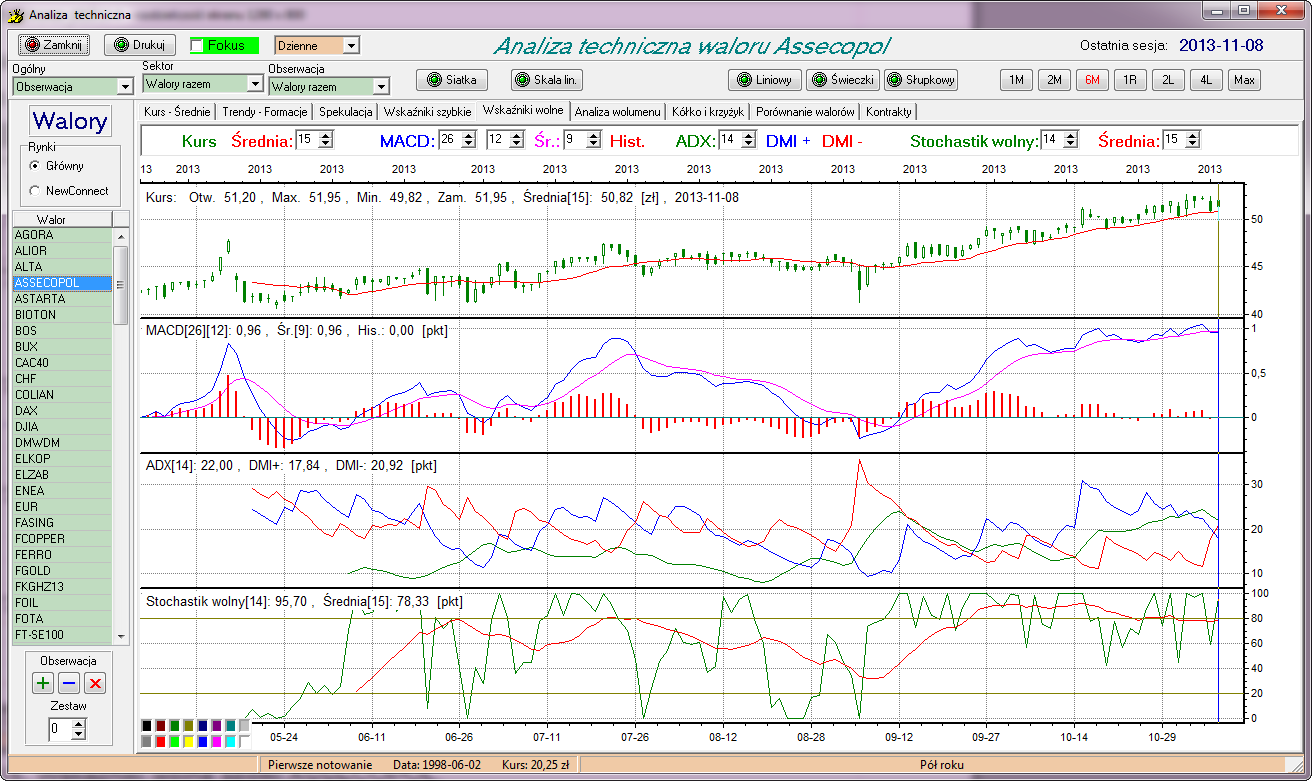Set range to 1M

pos(1015,80)
